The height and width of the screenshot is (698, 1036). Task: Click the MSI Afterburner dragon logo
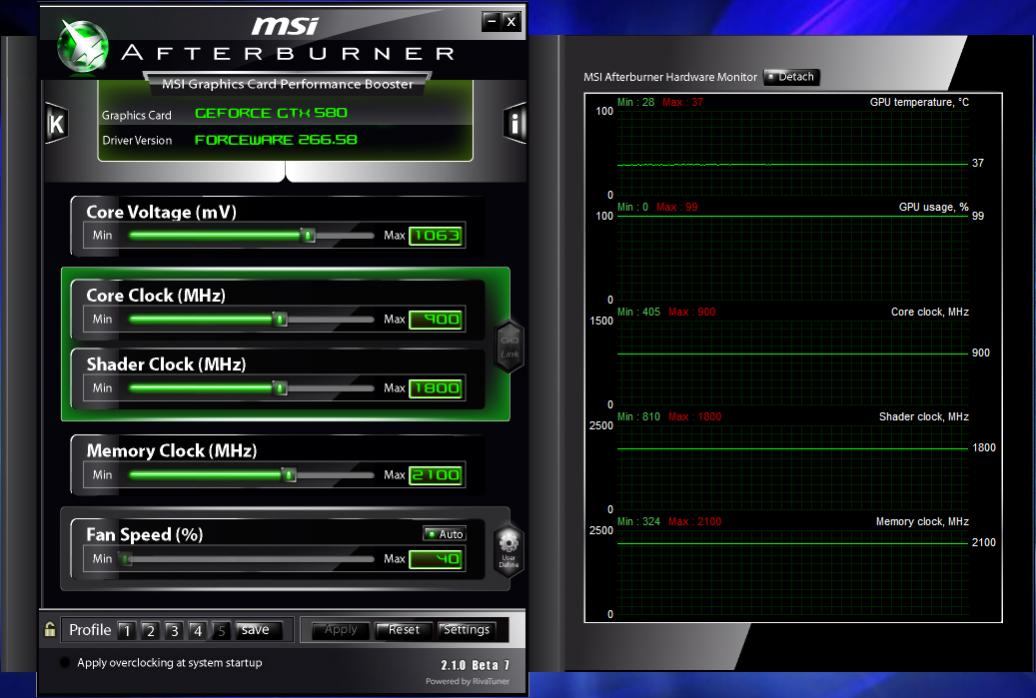83,46
